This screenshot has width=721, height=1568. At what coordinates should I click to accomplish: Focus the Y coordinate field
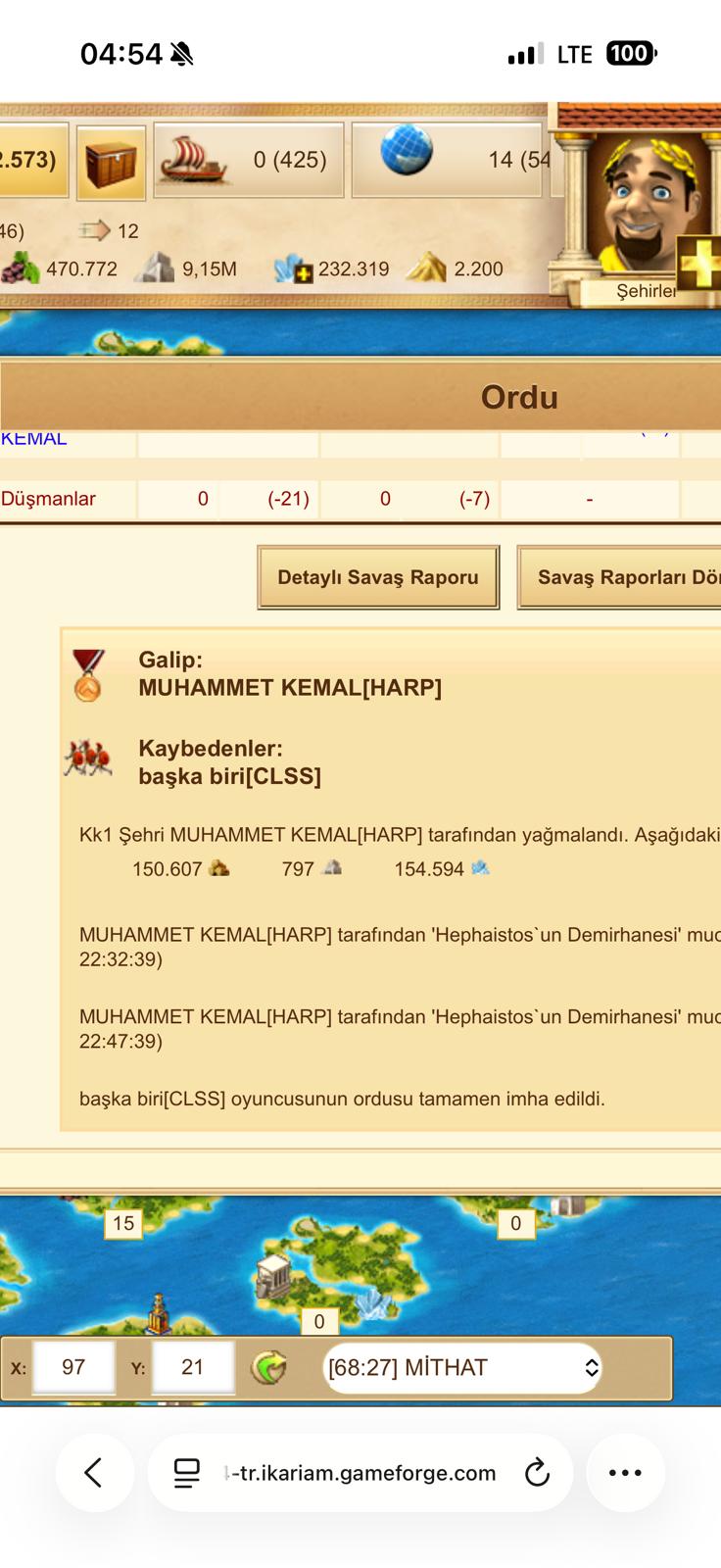click(193, 1367)
